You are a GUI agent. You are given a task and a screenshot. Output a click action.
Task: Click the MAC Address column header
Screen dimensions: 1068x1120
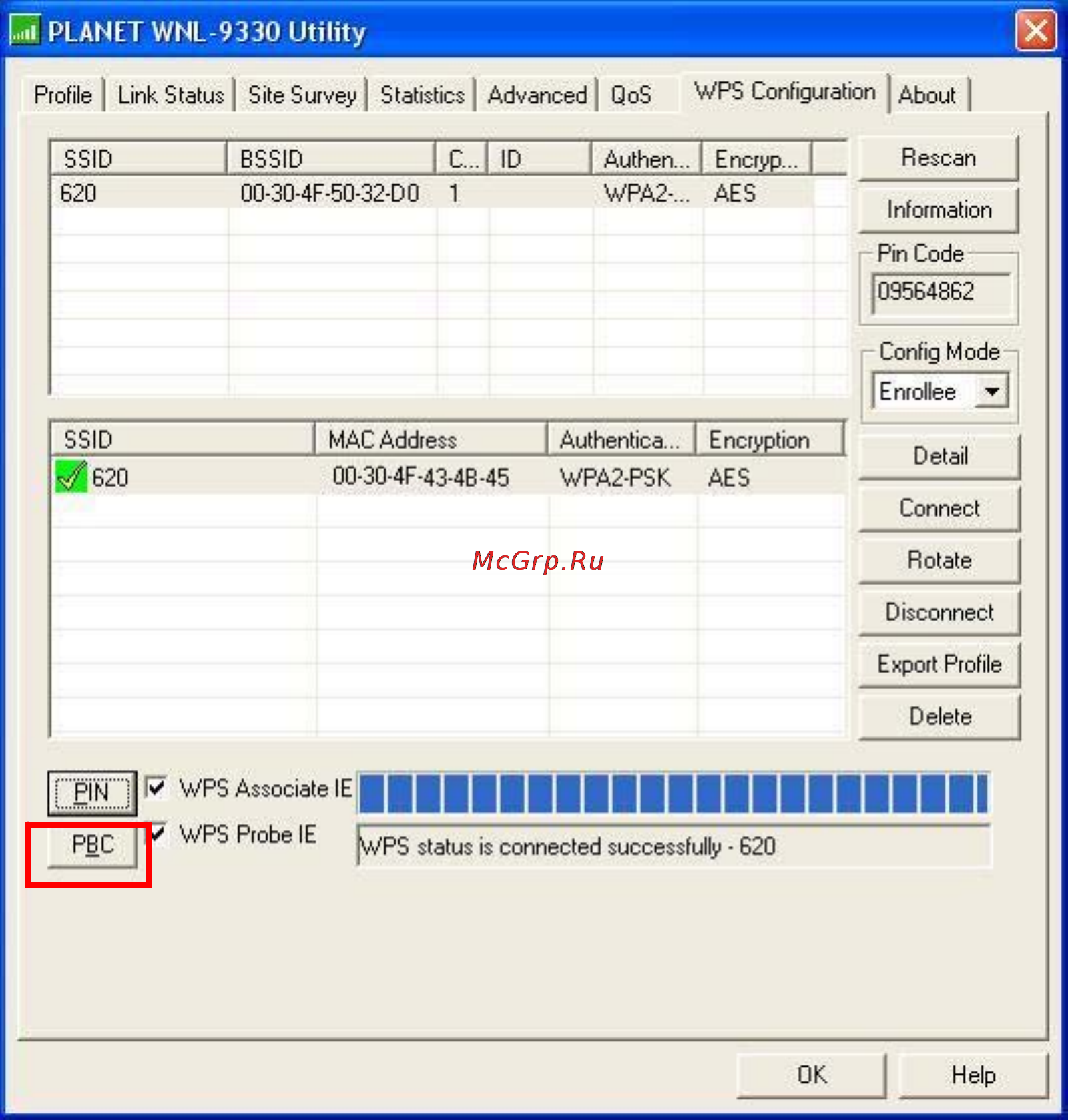431,439
